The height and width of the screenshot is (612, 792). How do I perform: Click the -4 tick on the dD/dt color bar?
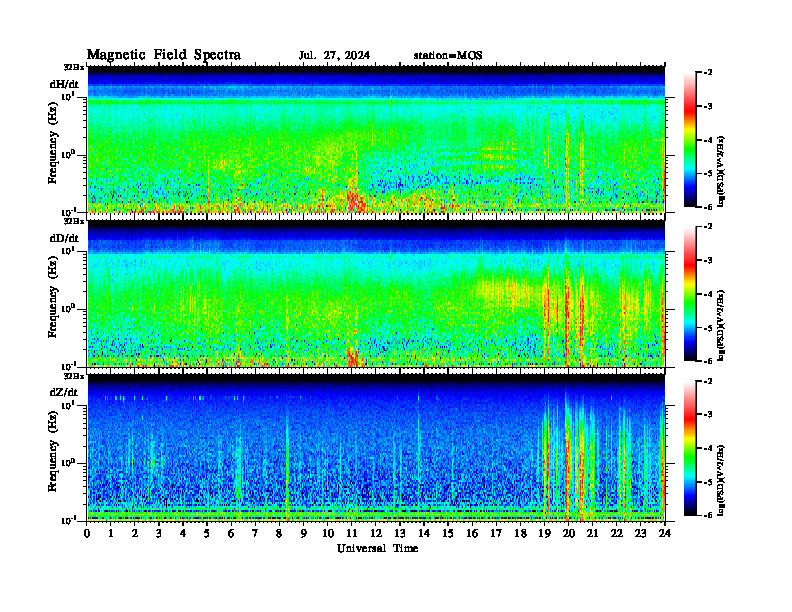tap(706, 294)
